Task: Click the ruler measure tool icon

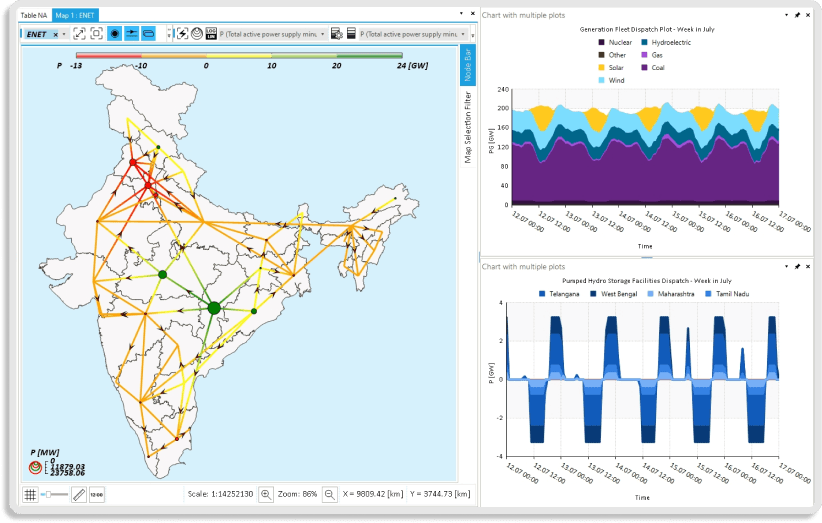Action: click(79, 494)
